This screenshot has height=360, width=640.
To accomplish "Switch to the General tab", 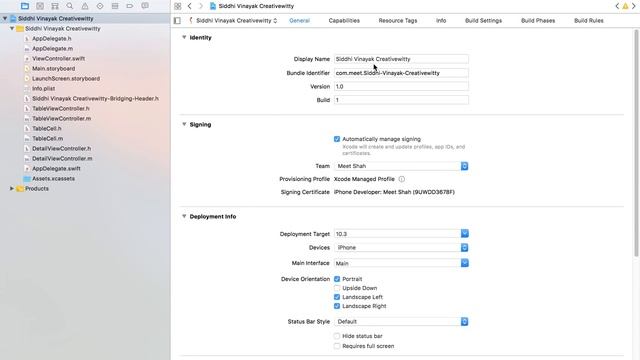I will [300, 20].
